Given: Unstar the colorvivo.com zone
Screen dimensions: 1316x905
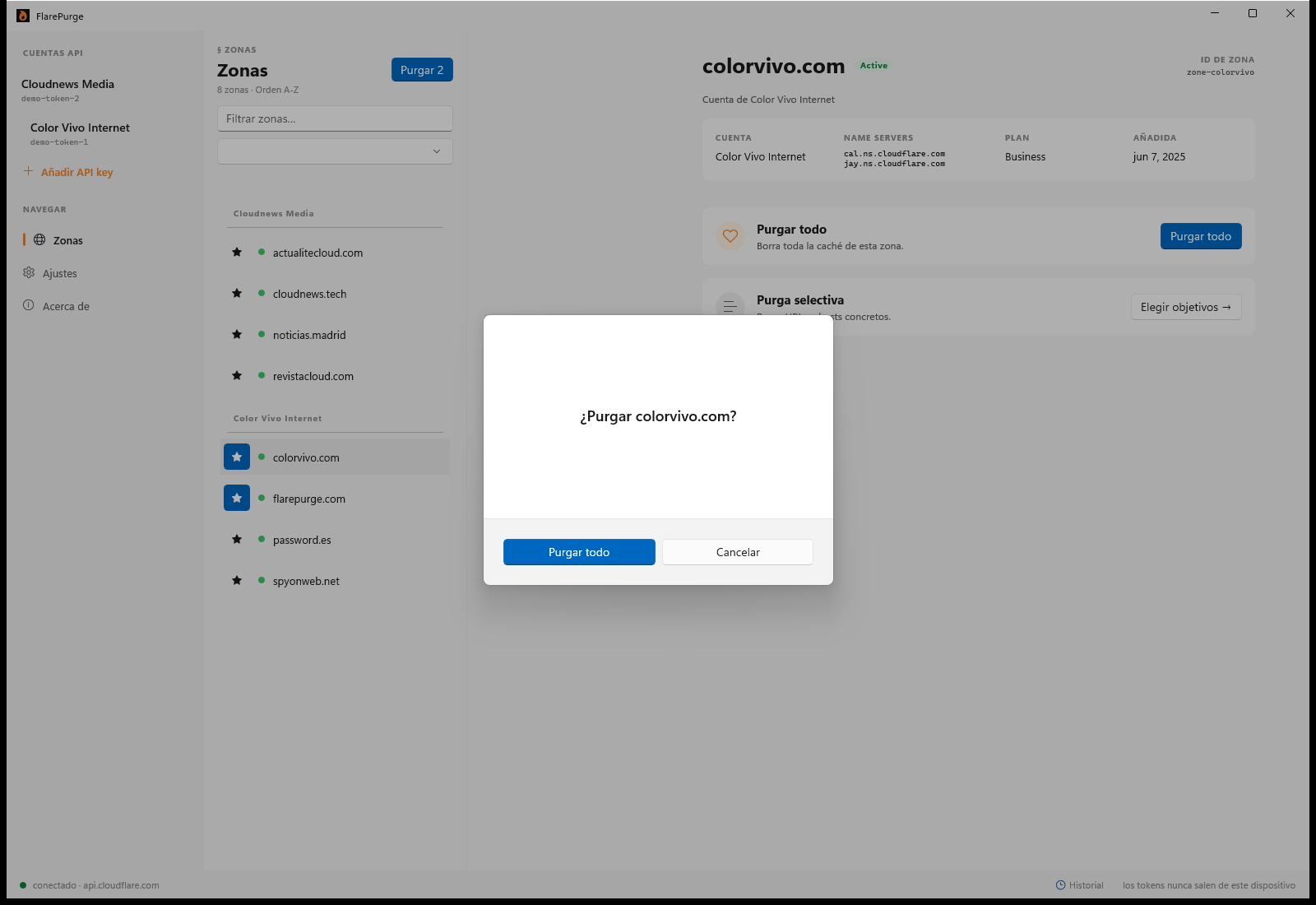Looking at the screenshot, I should click(237, 457).
